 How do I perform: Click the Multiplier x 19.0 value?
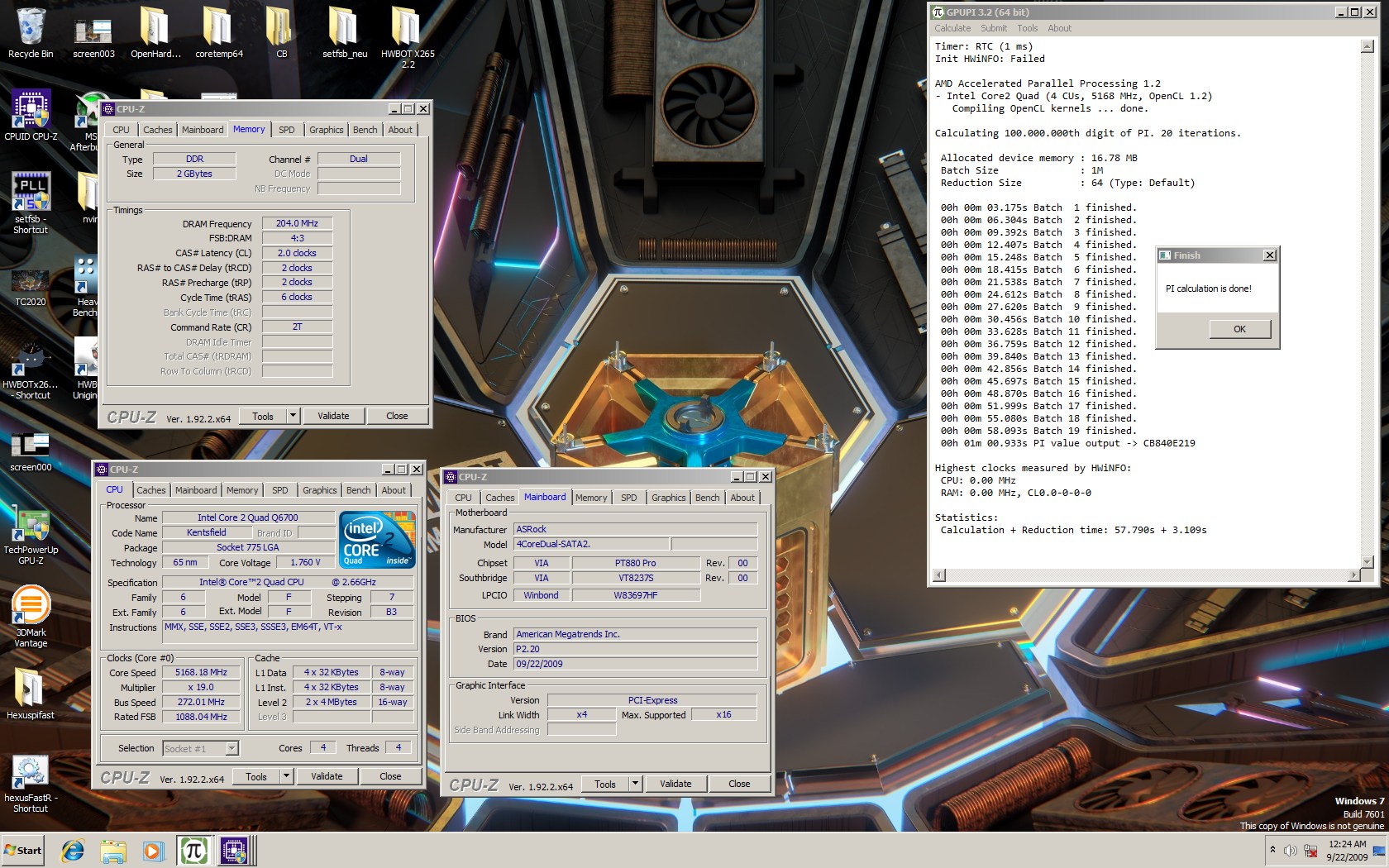(x=201, y=687)
